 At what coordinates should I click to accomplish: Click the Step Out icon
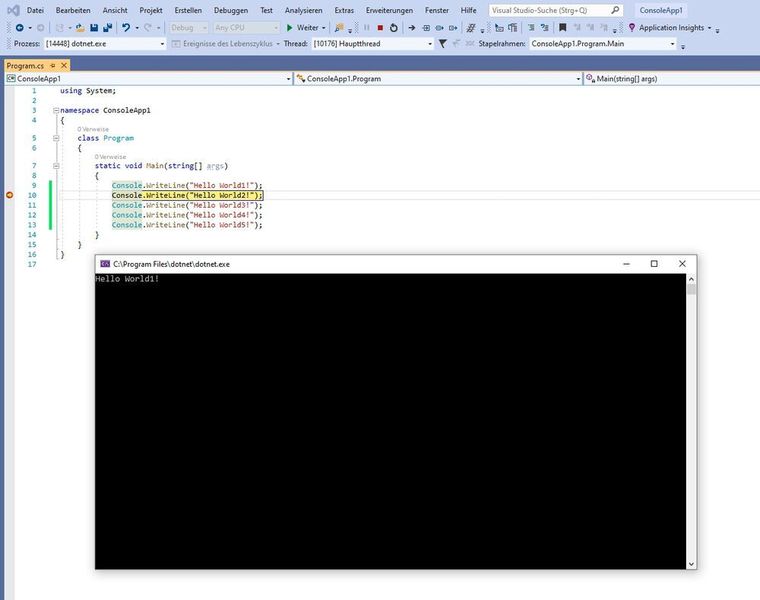coord(453,28)
